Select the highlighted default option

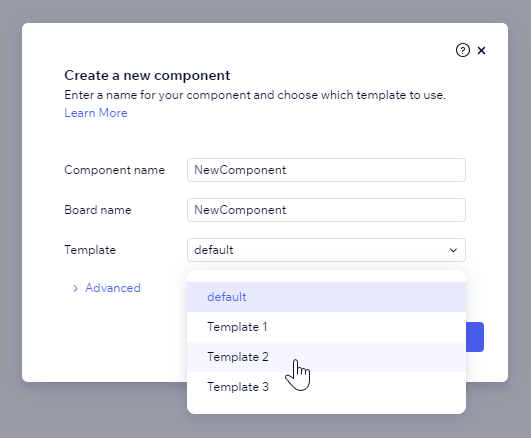tap(326, 297)
